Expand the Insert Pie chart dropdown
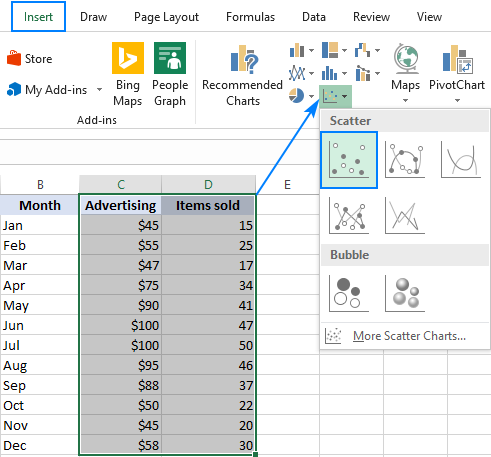This screenshot has height=457, width=491. [311, 96]
